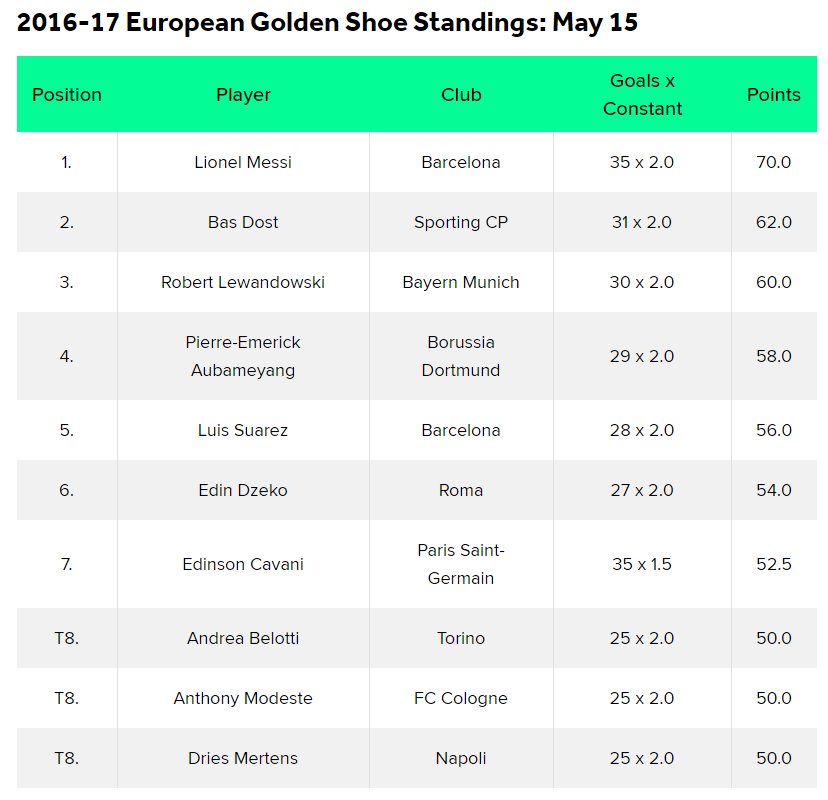This screenshot has width=828, height=800.
Task: Click the Bas Dost player name
Action: pyautogui.click(x=243, y=222)
